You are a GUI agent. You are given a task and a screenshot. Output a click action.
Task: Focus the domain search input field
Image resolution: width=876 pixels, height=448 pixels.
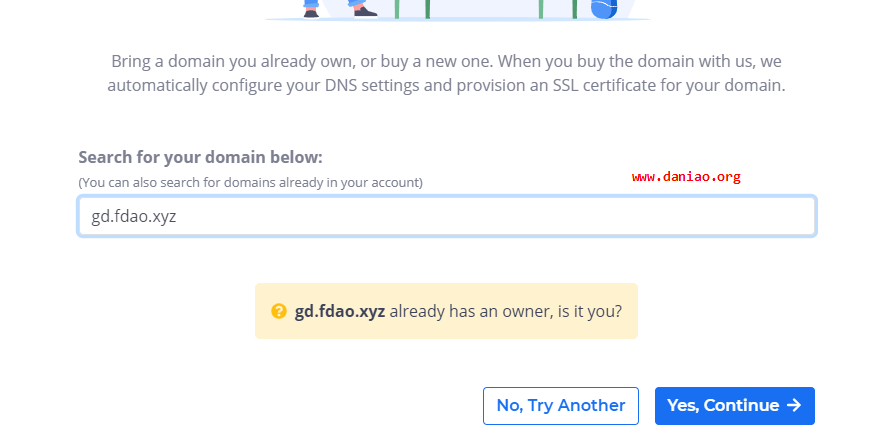(x=447, y=216)
